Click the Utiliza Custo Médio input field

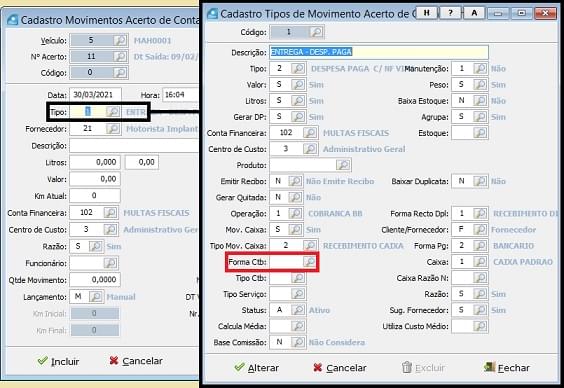[463, 326]
